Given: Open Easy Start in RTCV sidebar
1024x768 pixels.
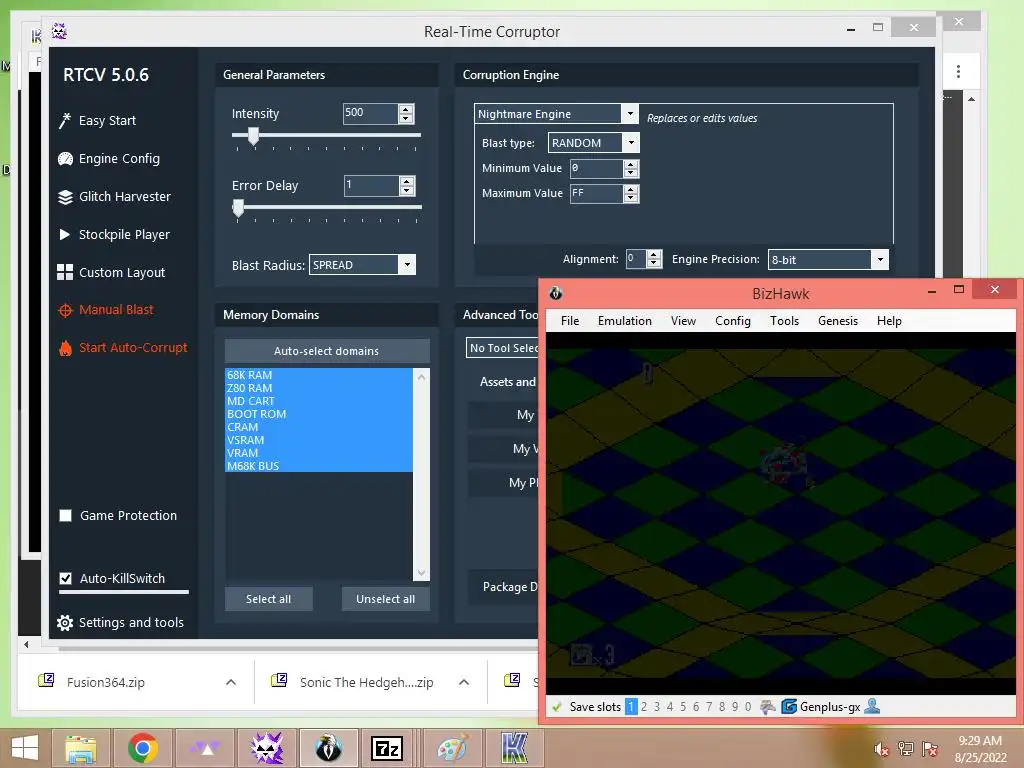Looking at the screenshot, I should tap(107, 120).
